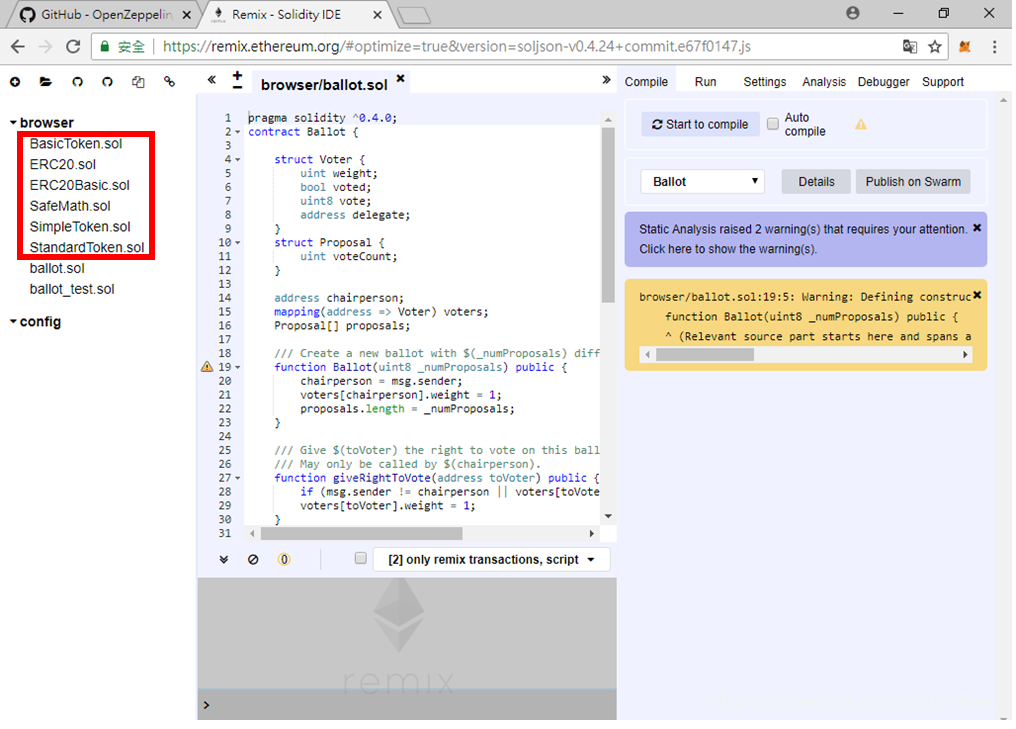This screenshot has width=1016, height=729.
Task: Open the Settings tab
Action: [765, 82]
